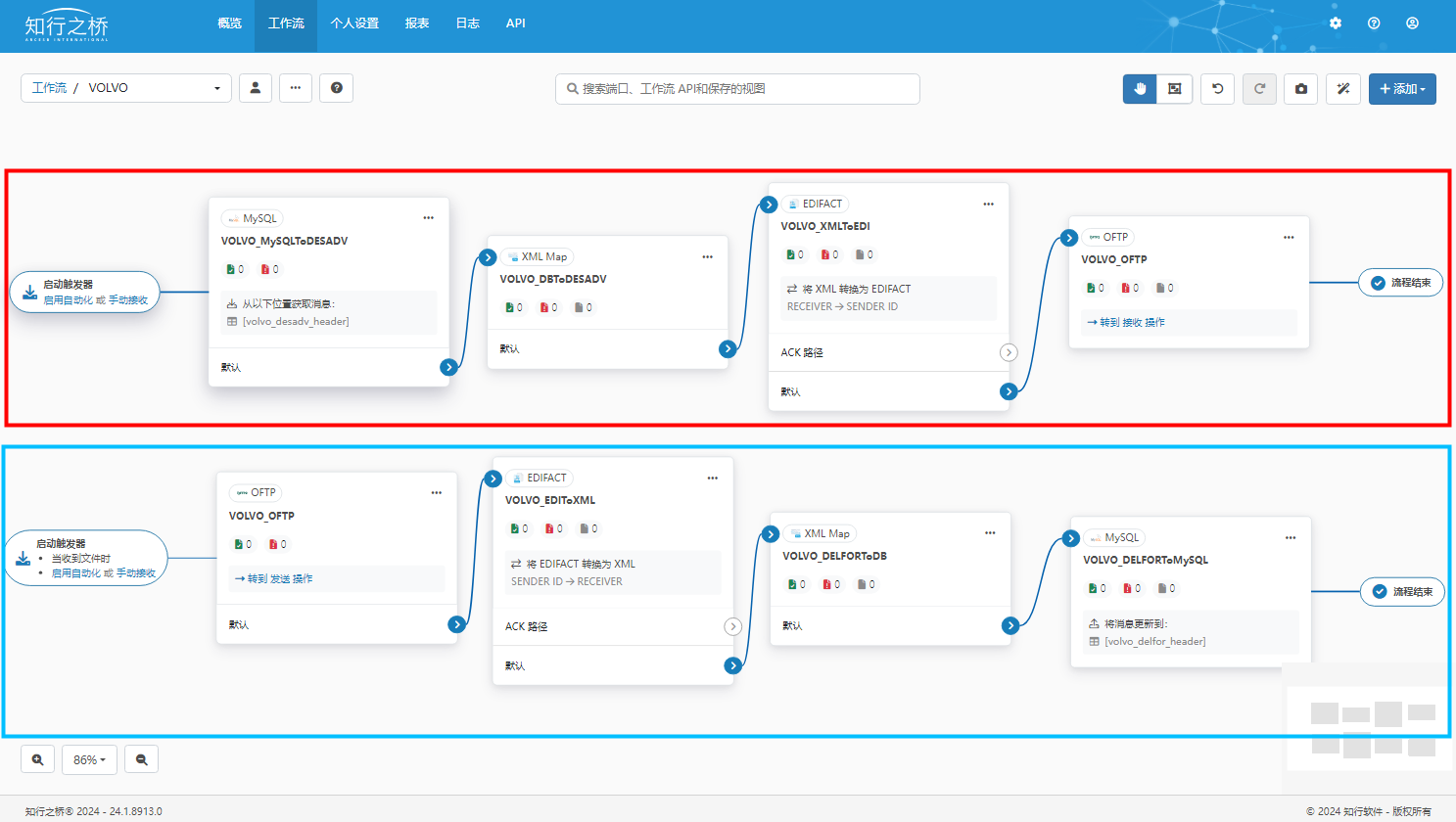This screenshot has height=822, width=1456.
Task: Click the top flow end (流程结束) node
Action: click(x=1400, y=283)
